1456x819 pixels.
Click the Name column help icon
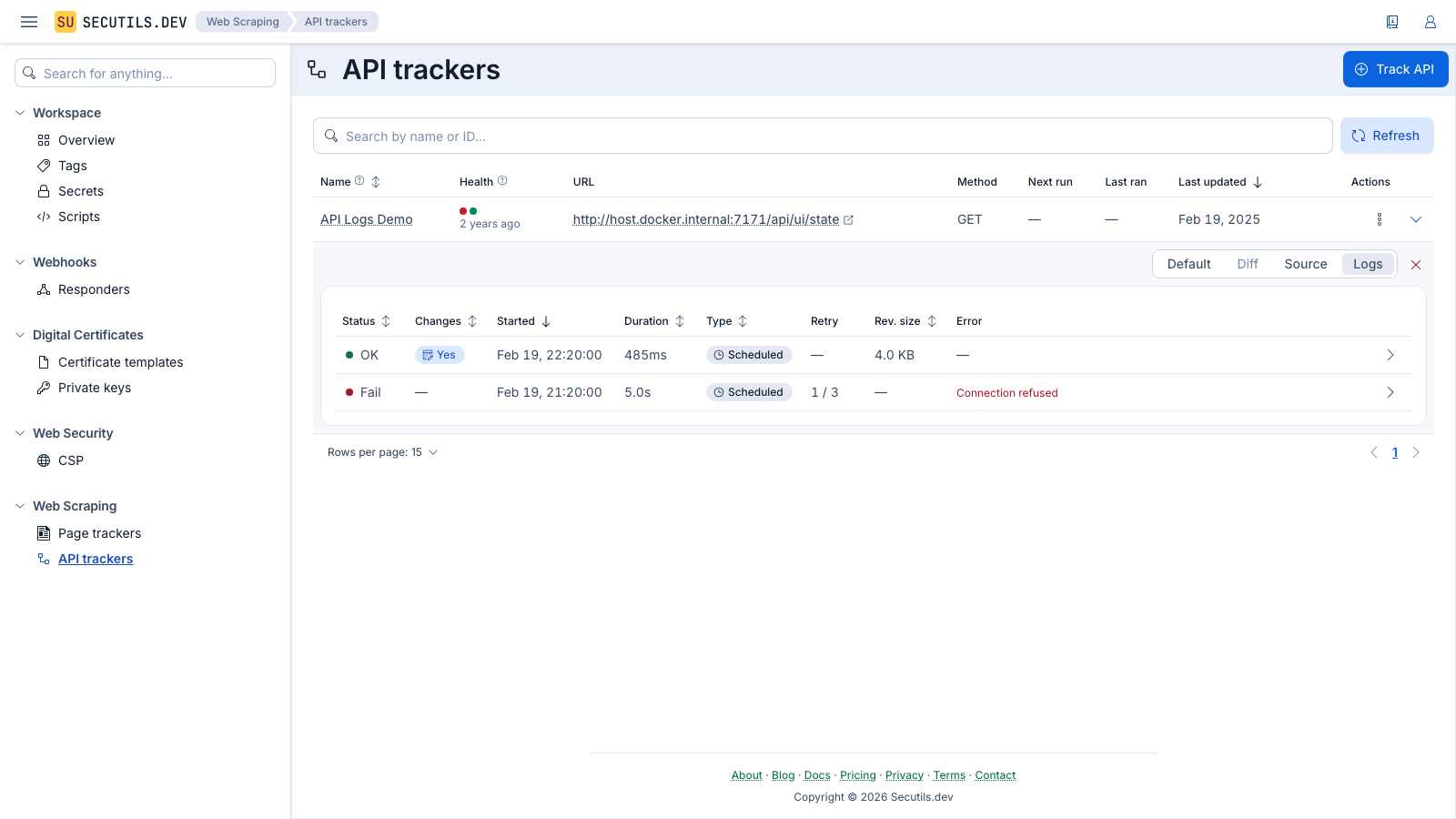pyautogui.click(x=359, y=181)
